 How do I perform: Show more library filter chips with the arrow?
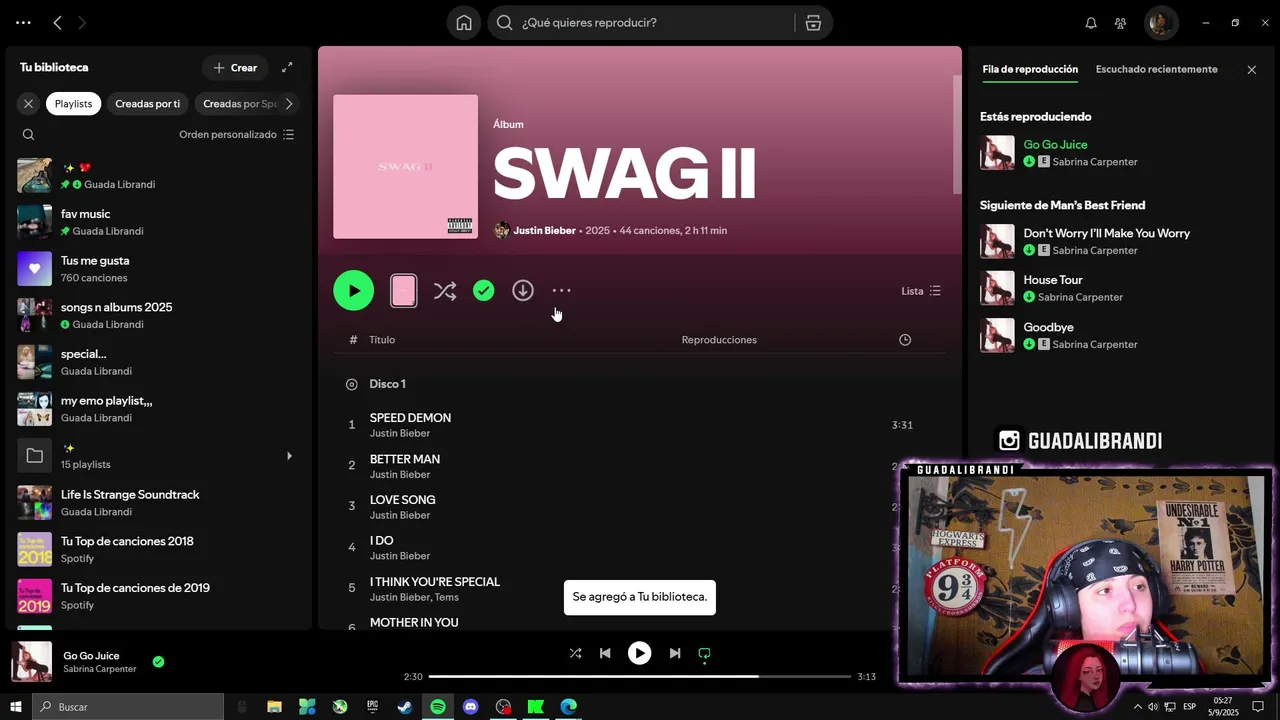[x=289, y=103]
